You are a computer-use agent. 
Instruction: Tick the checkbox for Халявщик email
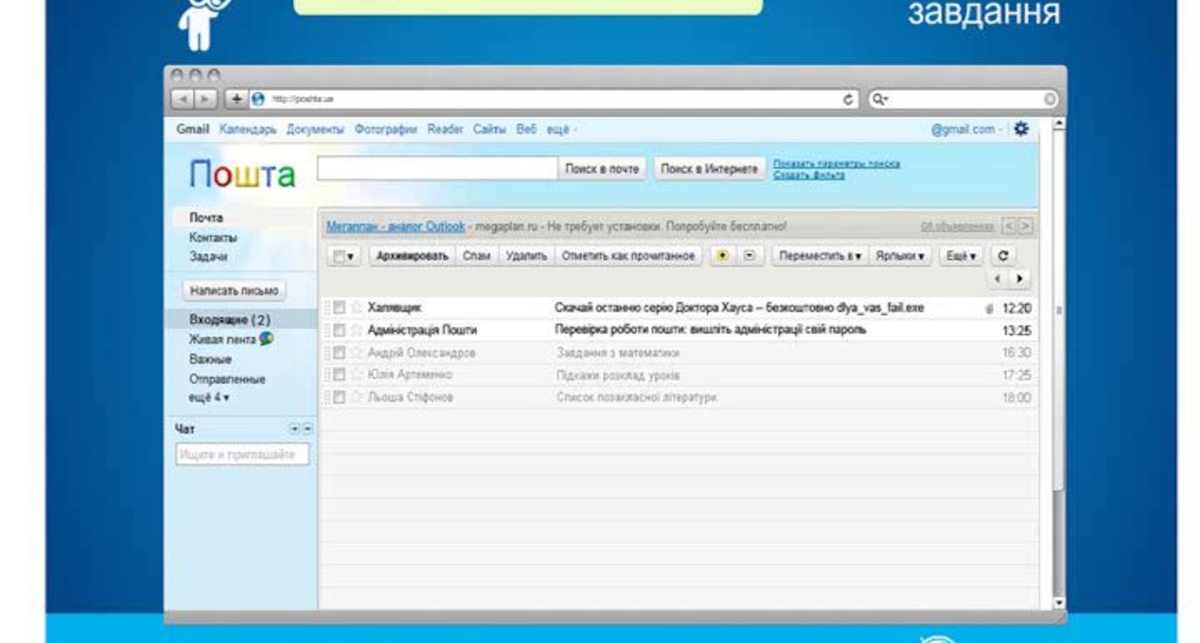339,308
